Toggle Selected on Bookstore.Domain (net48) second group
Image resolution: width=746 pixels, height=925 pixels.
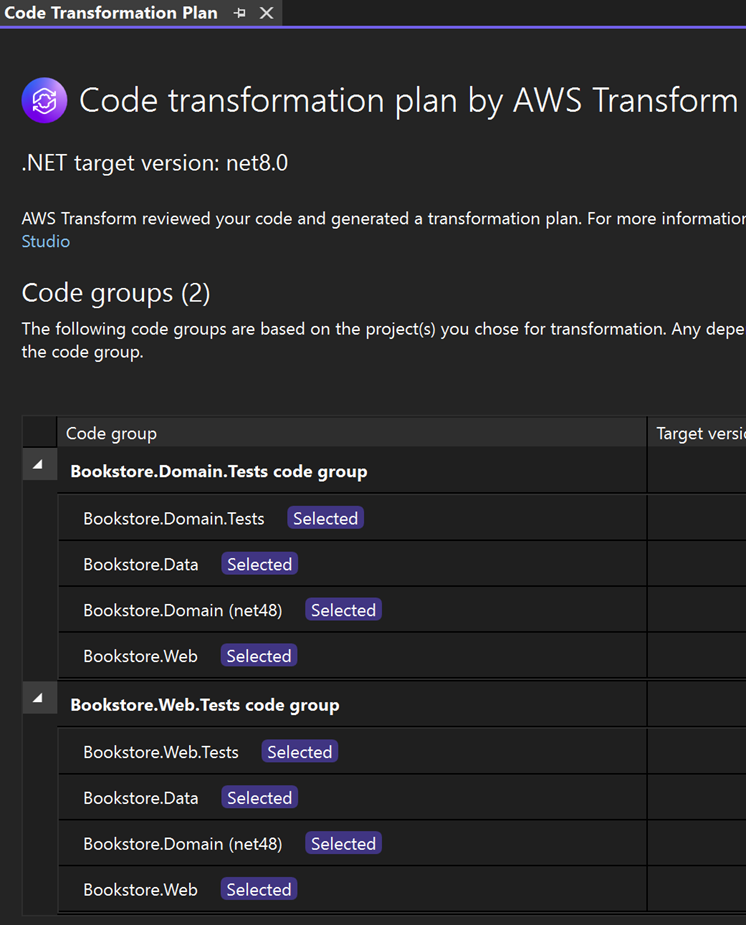[343, 843]
